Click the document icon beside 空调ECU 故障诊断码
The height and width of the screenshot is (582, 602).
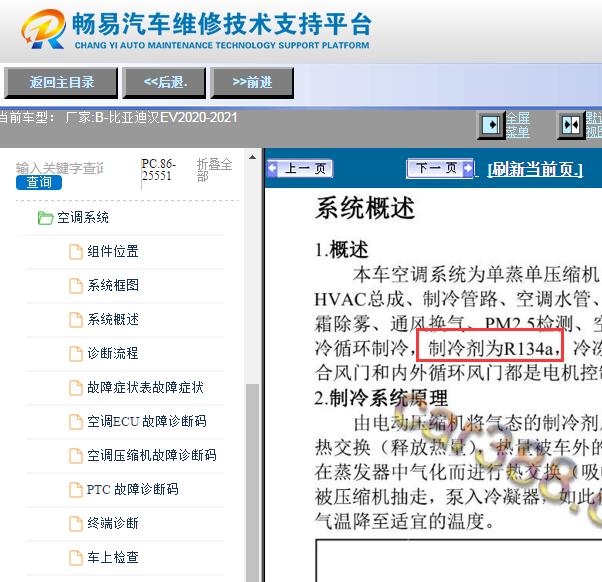click(x=76, y=422)
